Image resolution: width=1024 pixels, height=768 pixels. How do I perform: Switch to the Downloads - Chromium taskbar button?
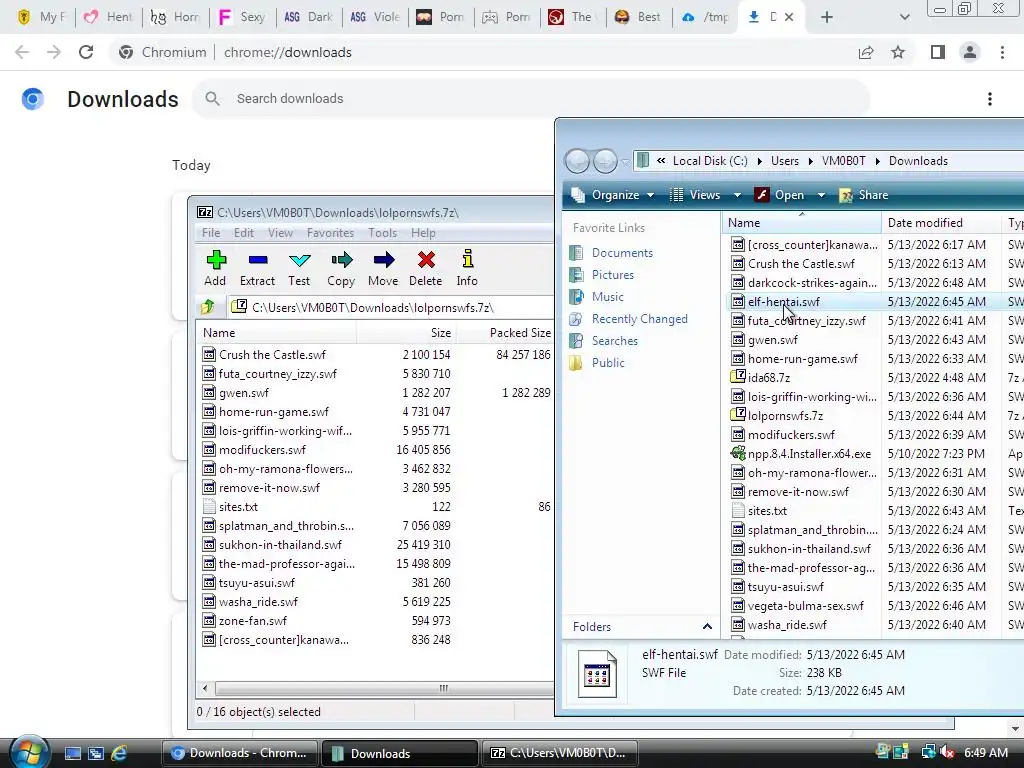240,753
